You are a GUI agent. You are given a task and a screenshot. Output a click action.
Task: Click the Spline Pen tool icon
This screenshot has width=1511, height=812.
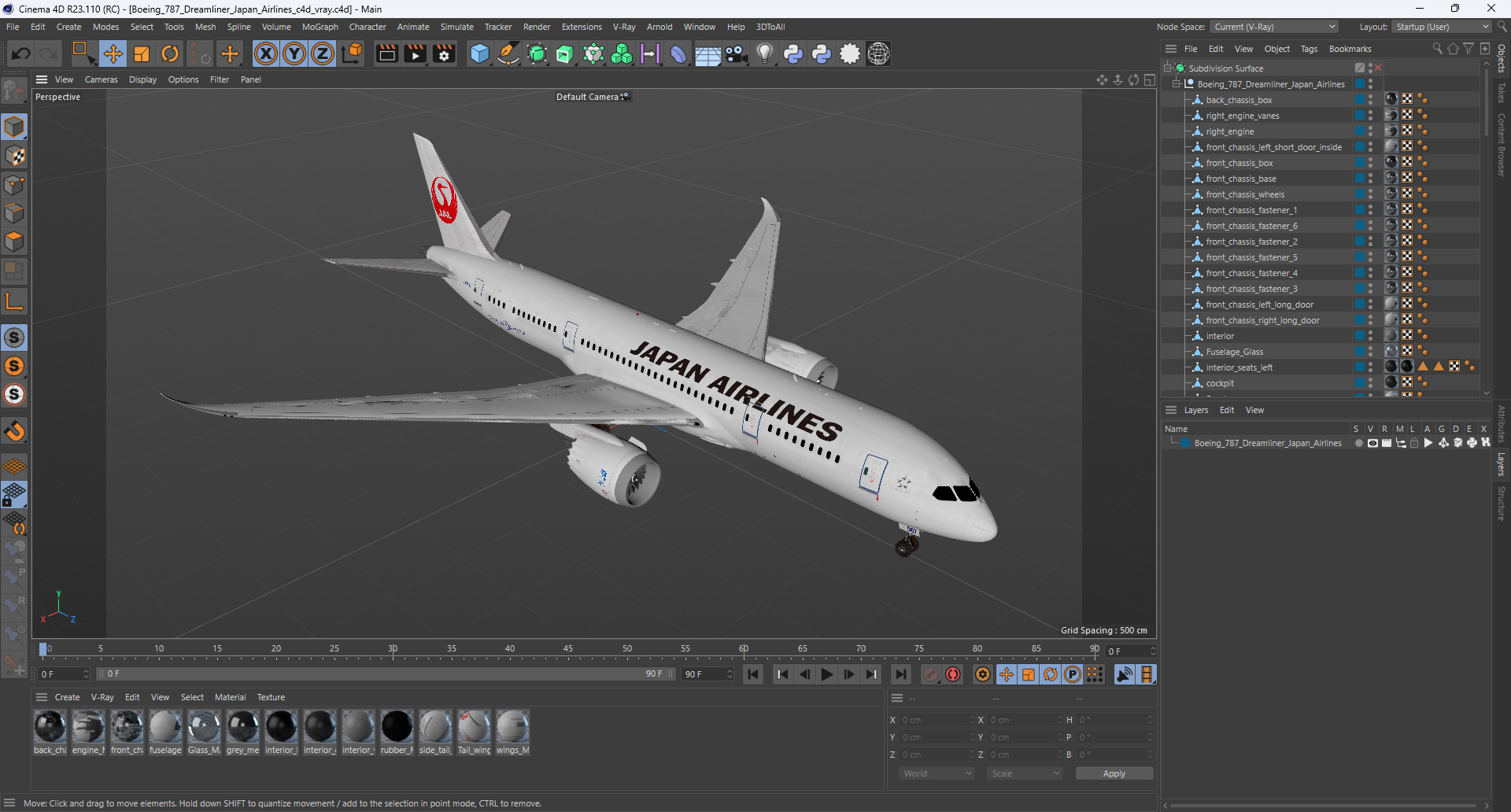pyautogui.click(x=508, y=54)
